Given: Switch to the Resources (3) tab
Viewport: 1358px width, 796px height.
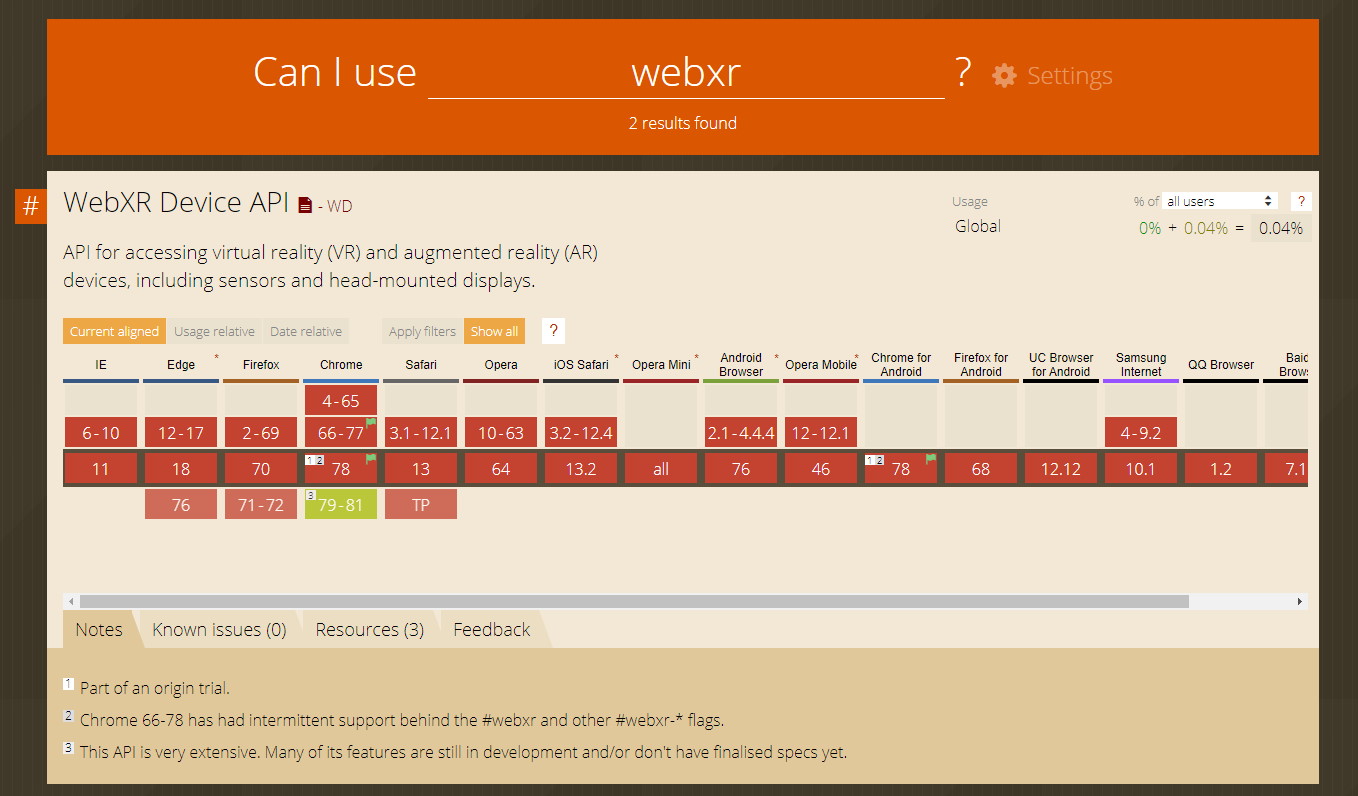Looking at the screenshot, I should pyautogui.click(x=369, y=629).
